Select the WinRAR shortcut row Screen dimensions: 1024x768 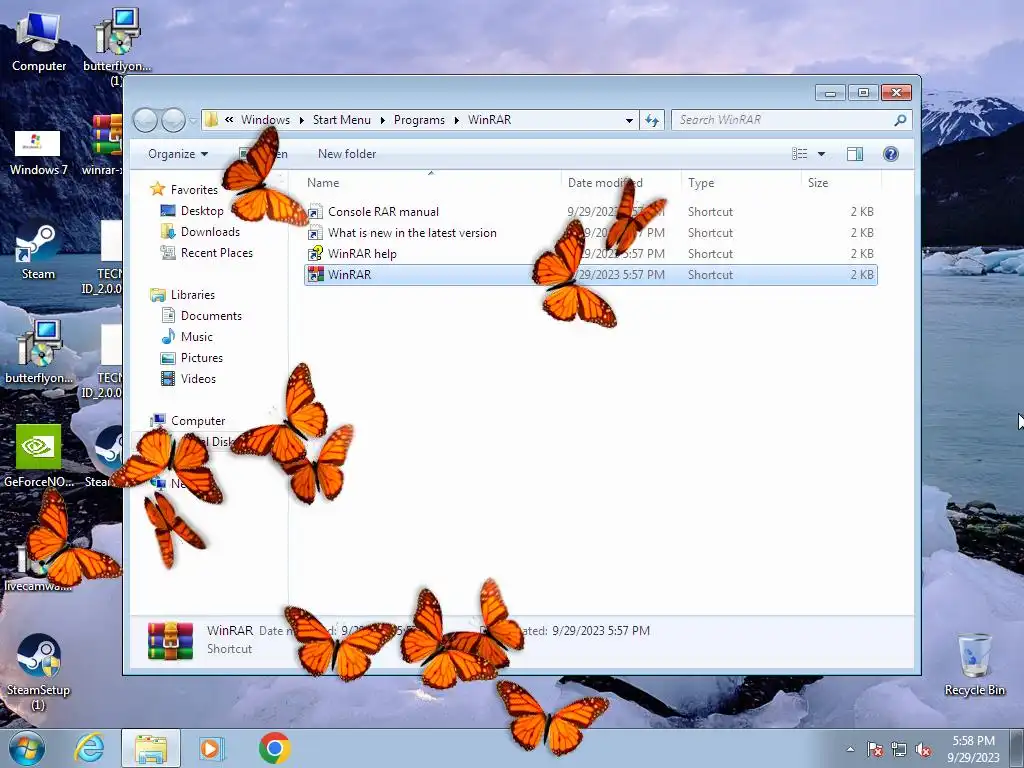click(x=591, y=275)
